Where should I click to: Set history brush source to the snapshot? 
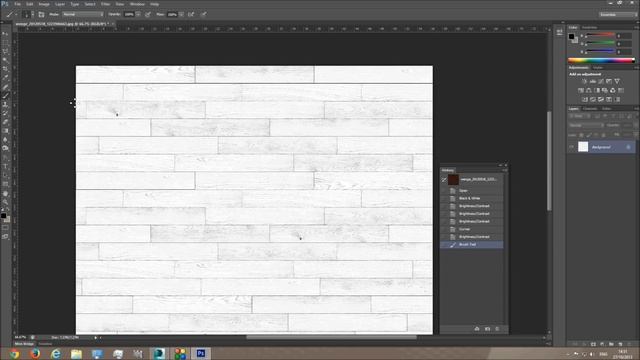coord(444,180)
